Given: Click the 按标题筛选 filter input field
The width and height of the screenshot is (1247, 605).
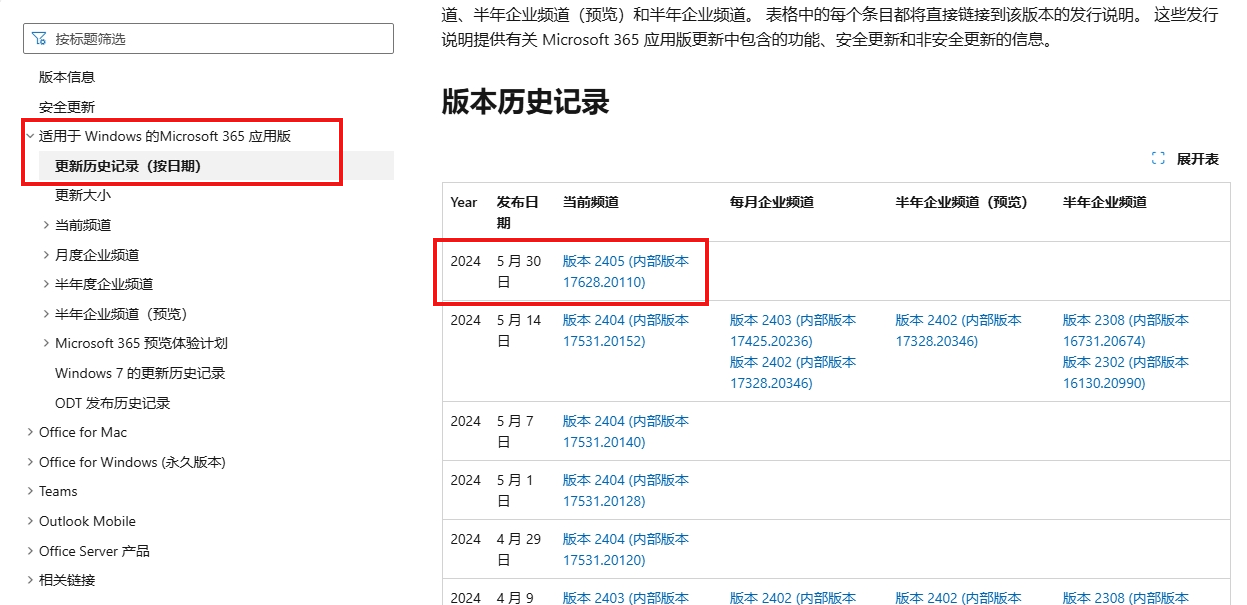Looking at the screenshot, I should tap(208, 39).
